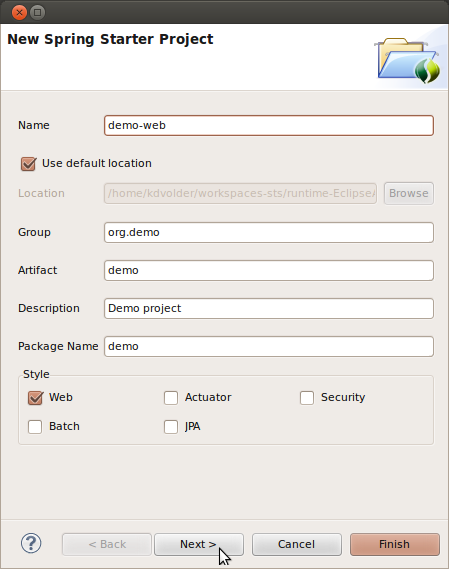Select the Artifact text field
The image size is (449, 569).
click(269, 270)
